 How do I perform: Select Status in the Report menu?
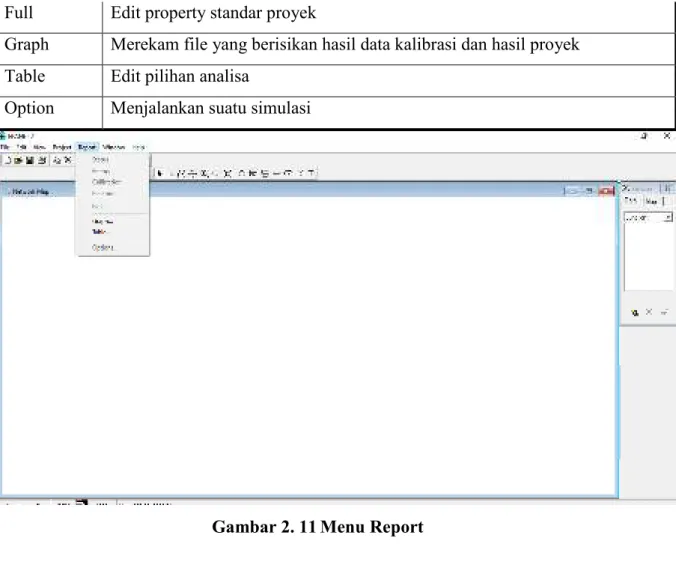click(x=113, y=160)
